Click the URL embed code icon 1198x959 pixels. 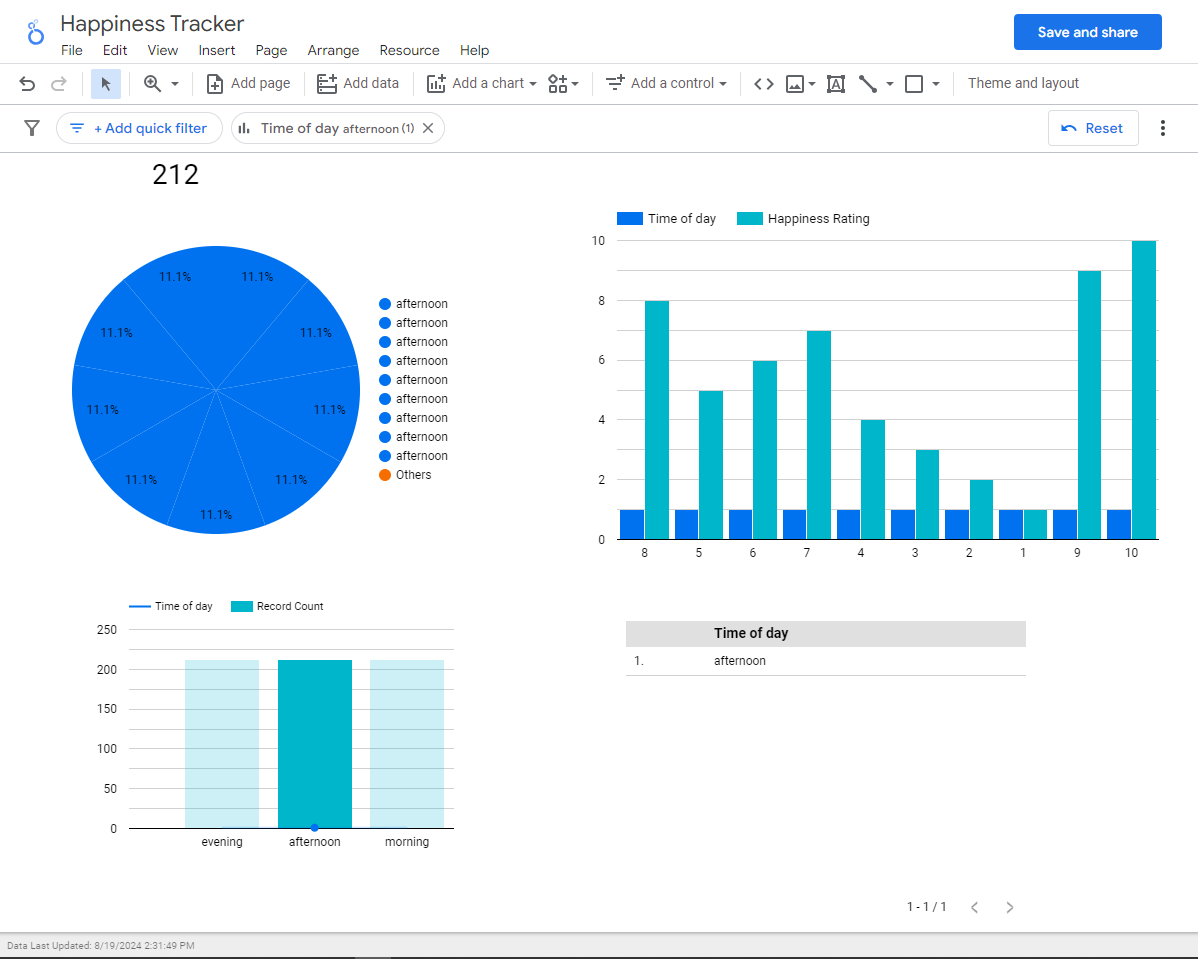tap(763, 83)
